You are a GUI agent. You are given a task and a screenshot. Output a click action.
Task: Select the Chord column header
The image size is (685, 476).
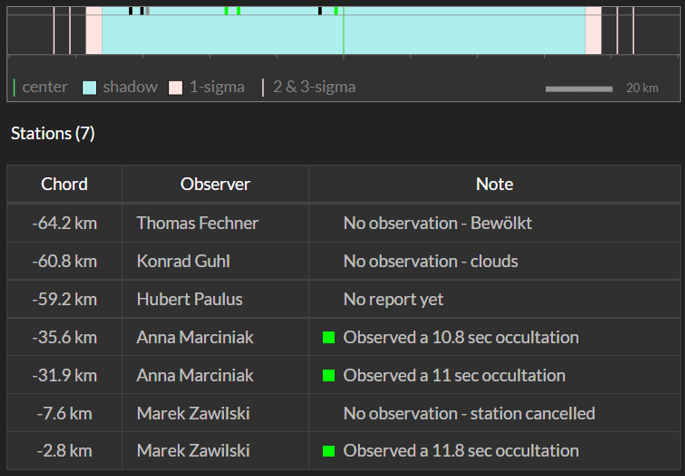tap(64, 184)
